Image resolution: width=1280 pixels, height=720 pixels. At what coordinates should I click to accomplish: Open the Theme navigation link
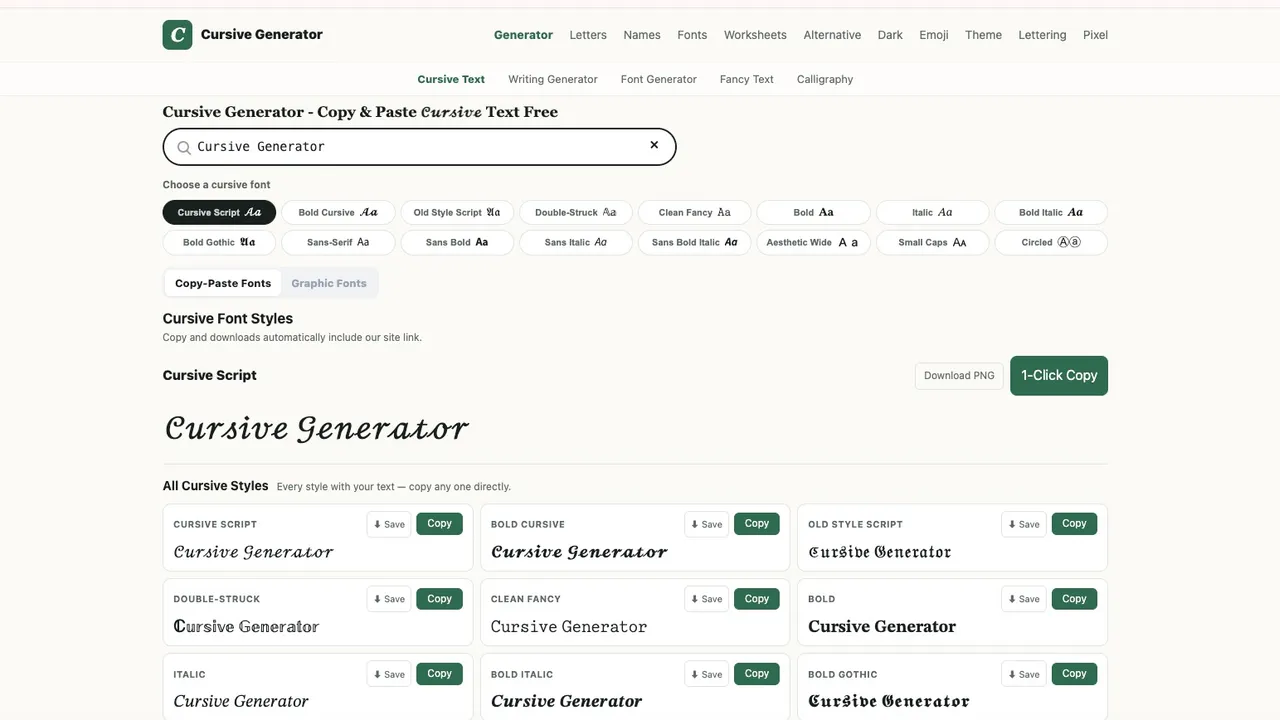coord(983,35)
